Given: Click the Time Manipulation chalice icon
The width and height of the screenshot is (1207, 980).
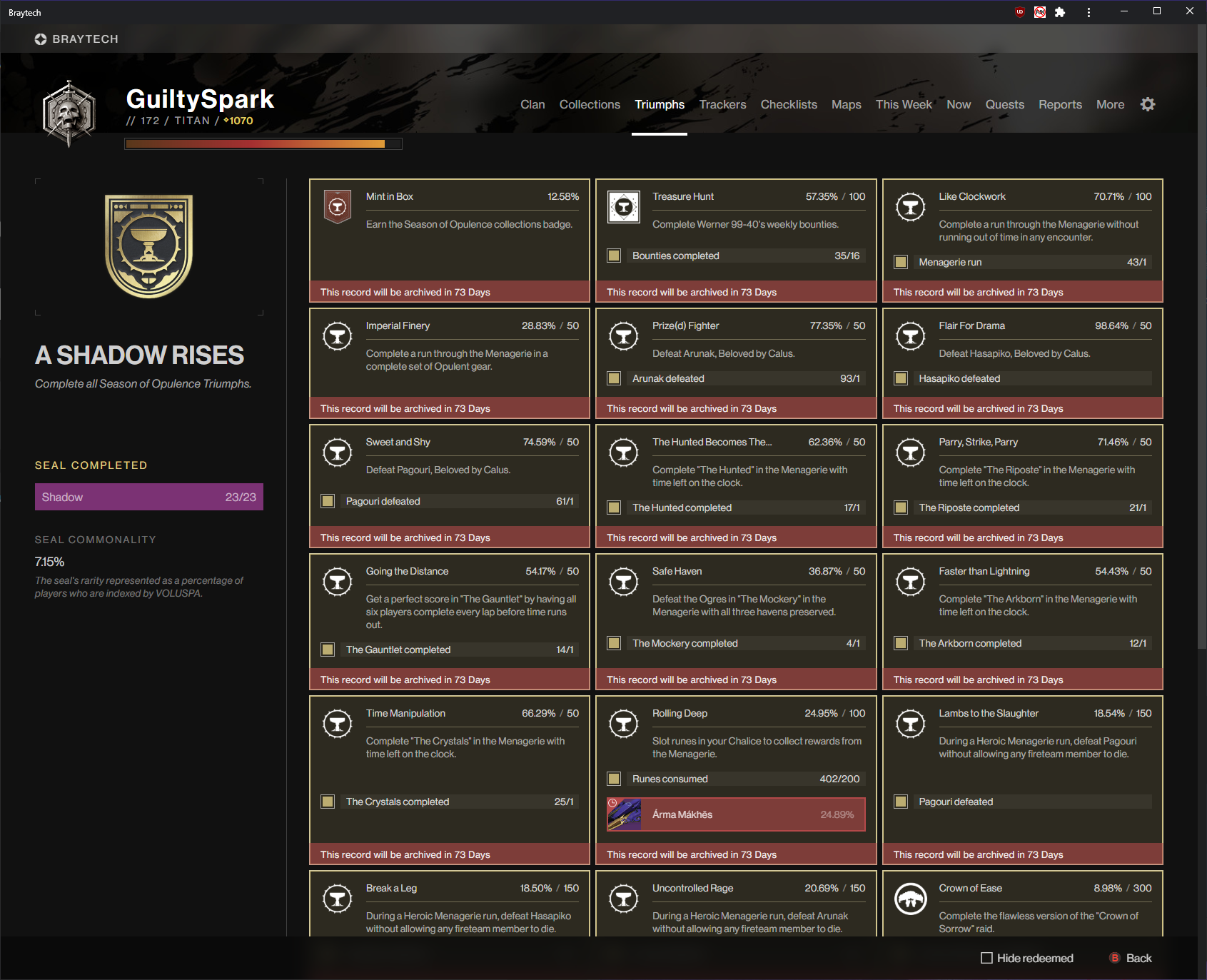Looking at the screenshot, I should point(338,724).
